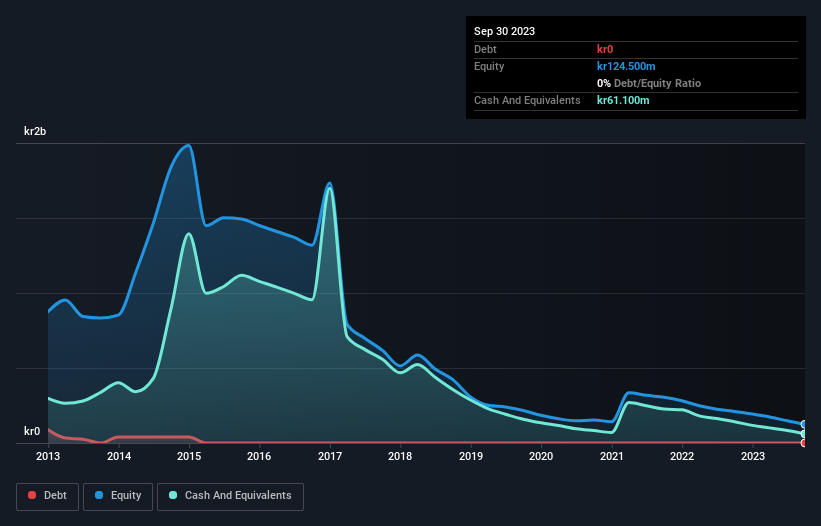821x526 pixels.
Task: Click the Sep 30 2023 tooltip date
Action: 504,31
